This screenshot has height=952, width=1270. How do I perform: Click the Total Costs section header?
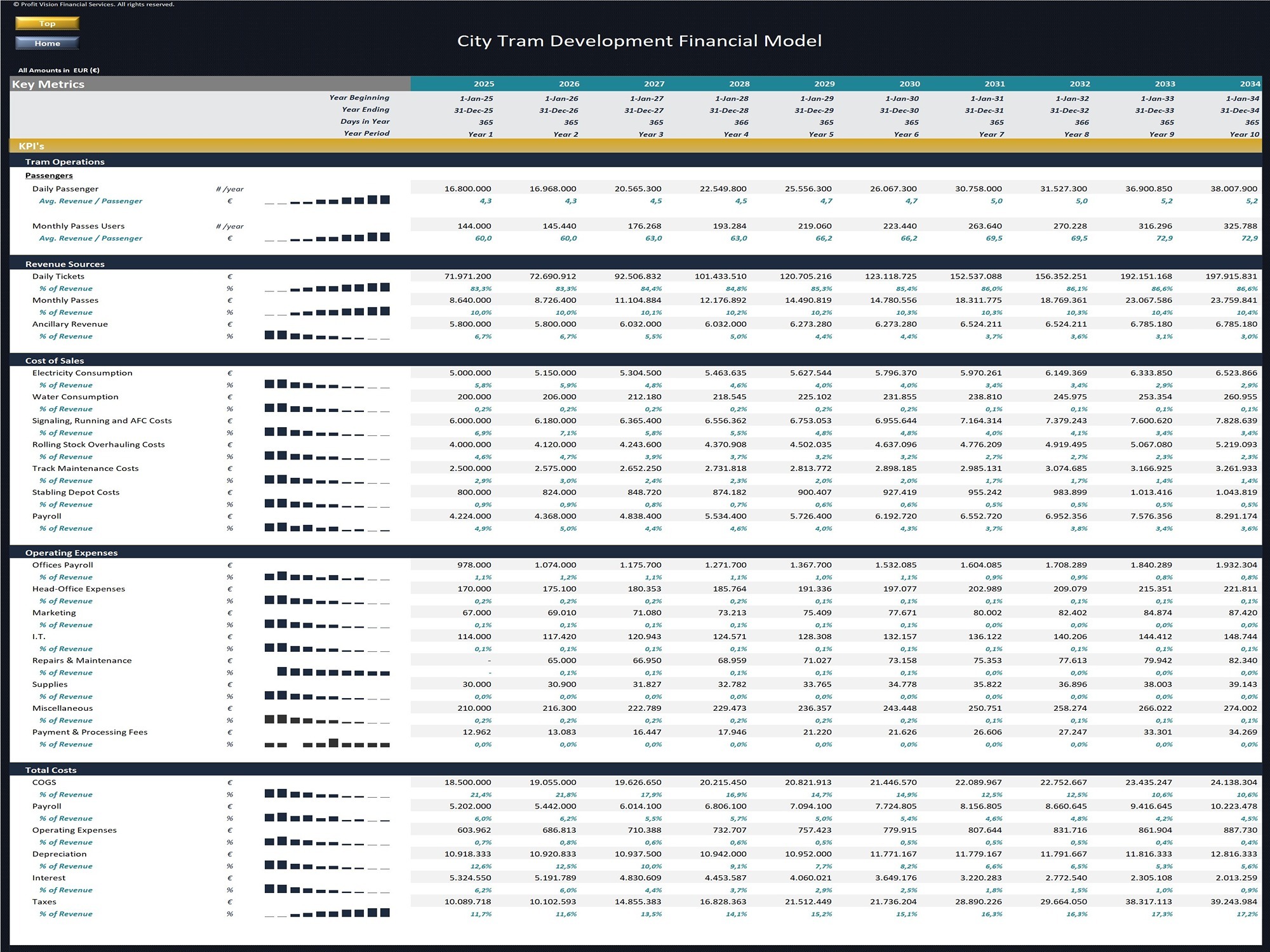pyautogui.click(x=51, y=770)
